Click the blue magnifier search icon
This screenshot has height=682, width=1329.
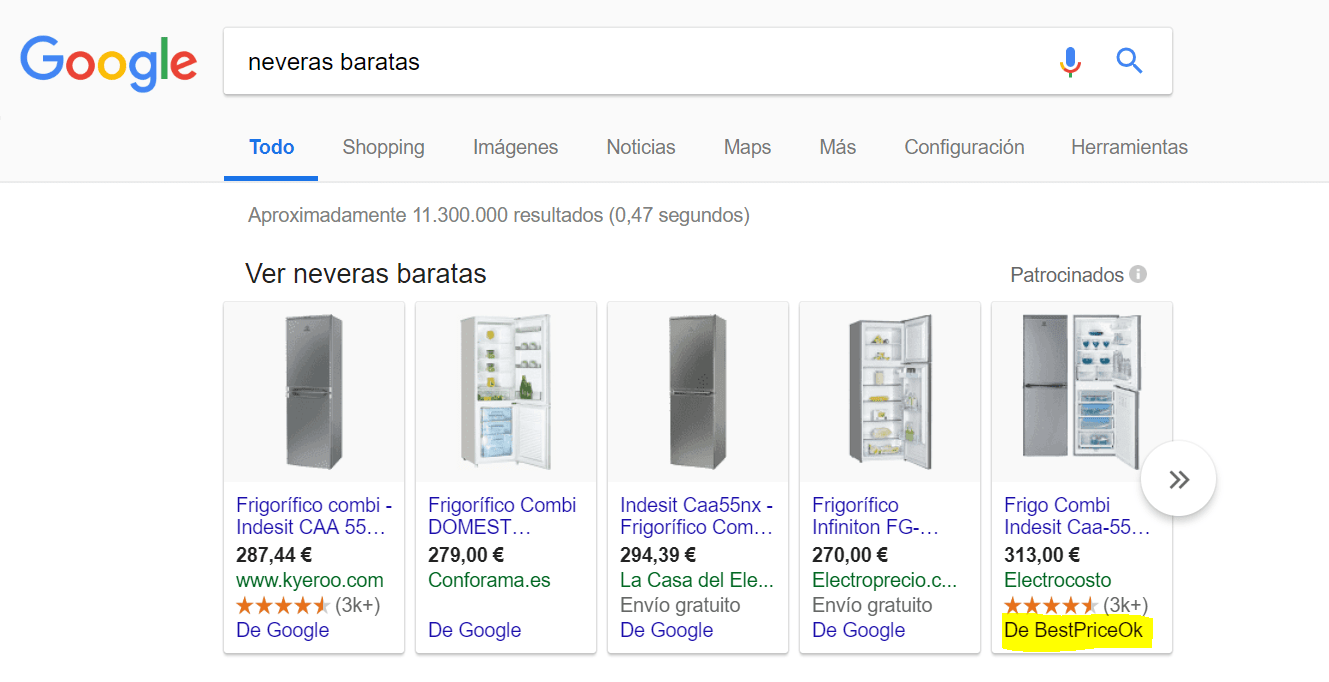(x=1129, y=61)
